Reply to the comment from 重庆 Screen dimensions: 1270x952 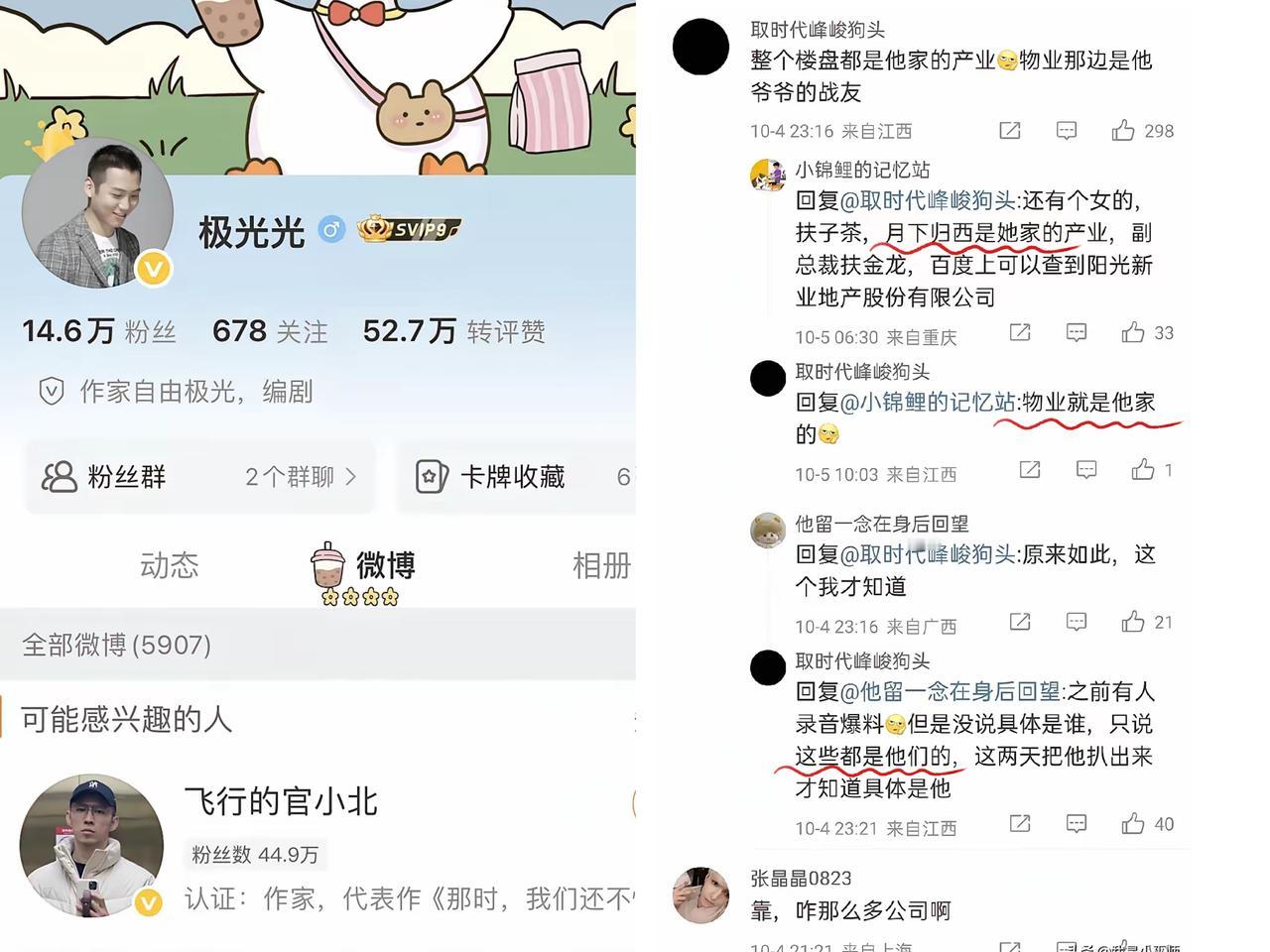pos(1077,333)
